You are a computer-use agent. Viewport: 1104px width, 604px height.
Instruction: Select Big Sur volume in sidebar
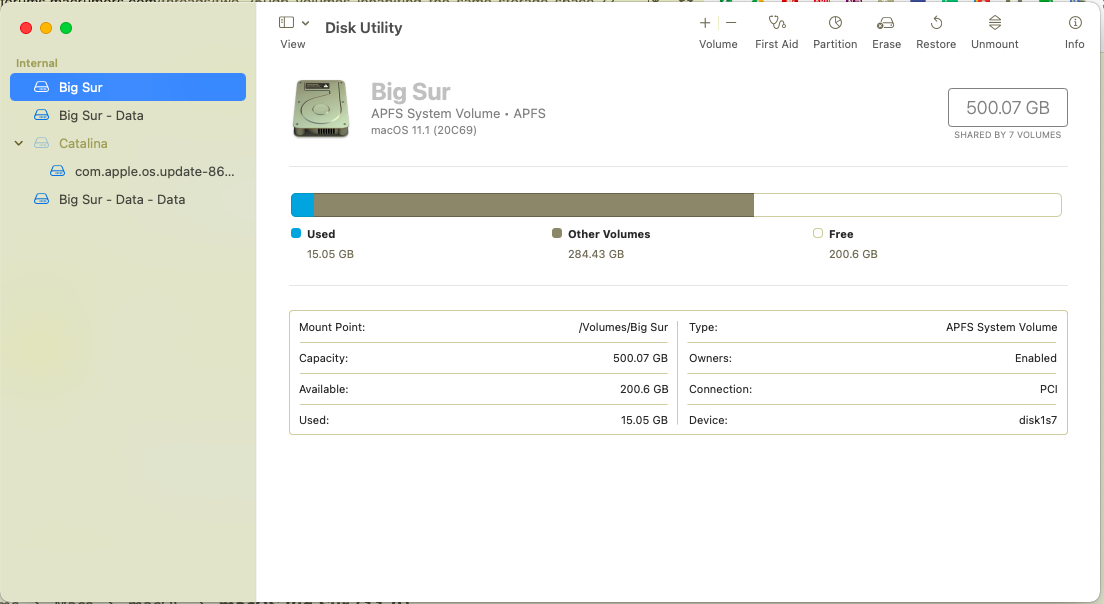click(127, 87)
